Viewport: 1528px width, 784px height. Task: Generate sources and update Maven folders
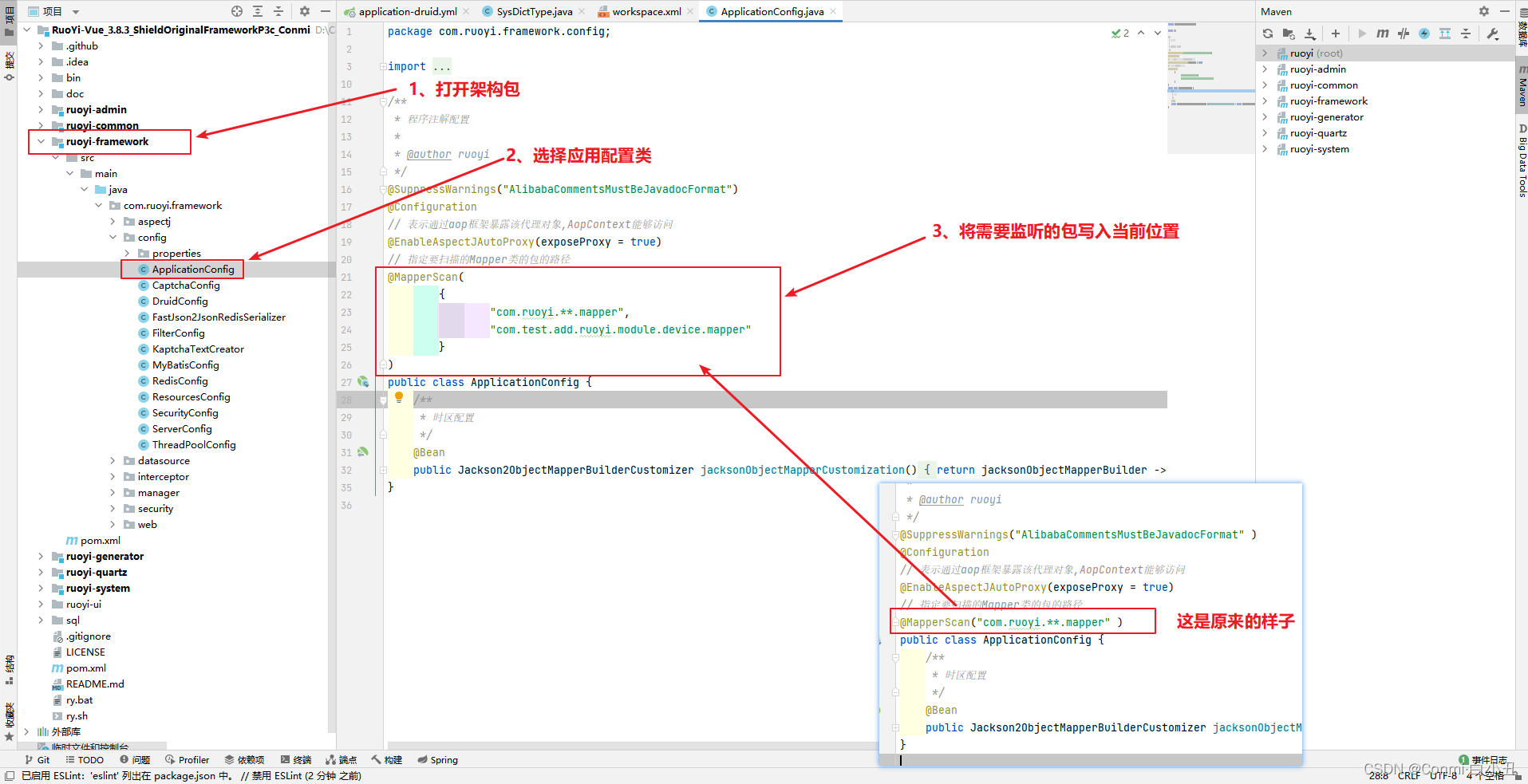pyautogui.click(x=1289, y=33)
